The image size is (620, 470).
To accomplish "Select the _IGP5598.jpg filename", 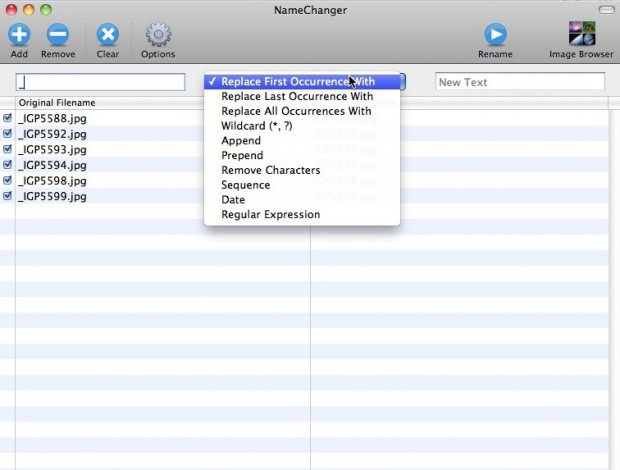I will [x=52, y=181].
